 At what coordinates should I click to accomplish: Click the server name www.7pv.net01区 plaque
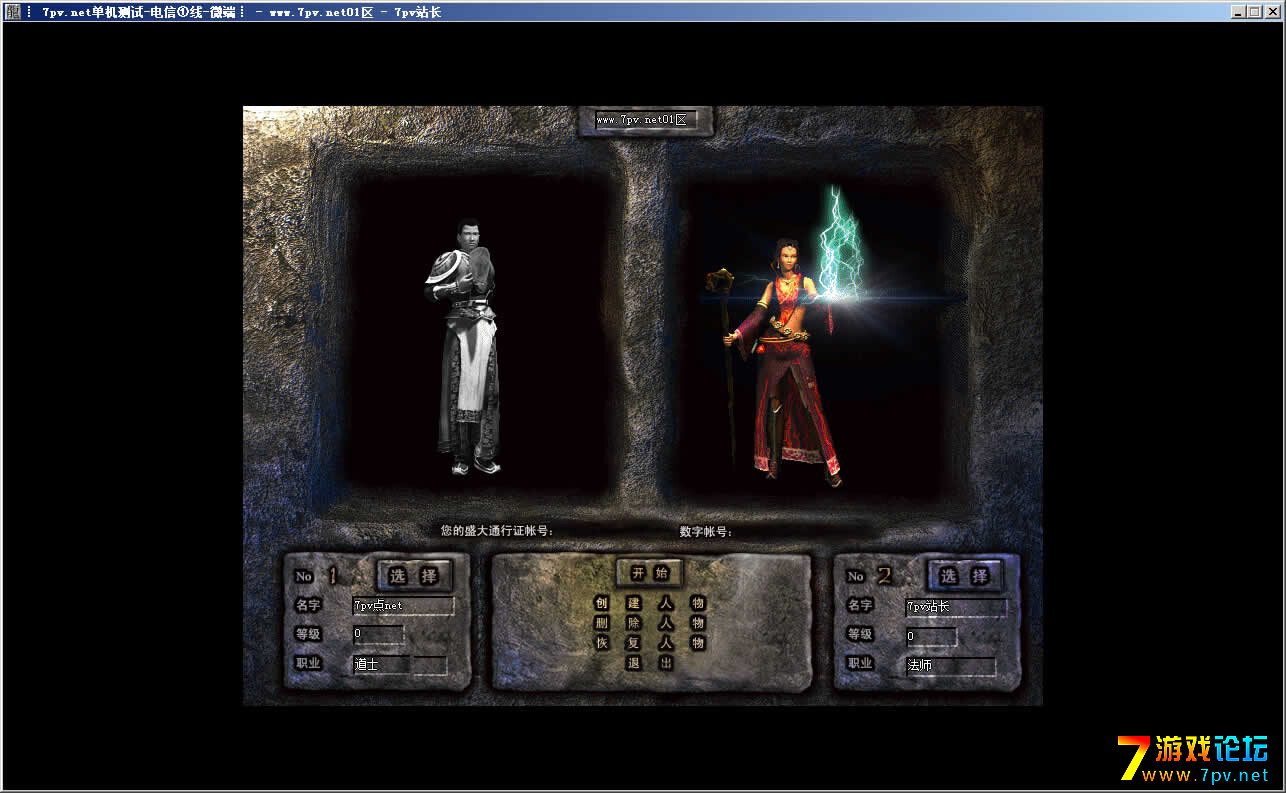point(646,120)
